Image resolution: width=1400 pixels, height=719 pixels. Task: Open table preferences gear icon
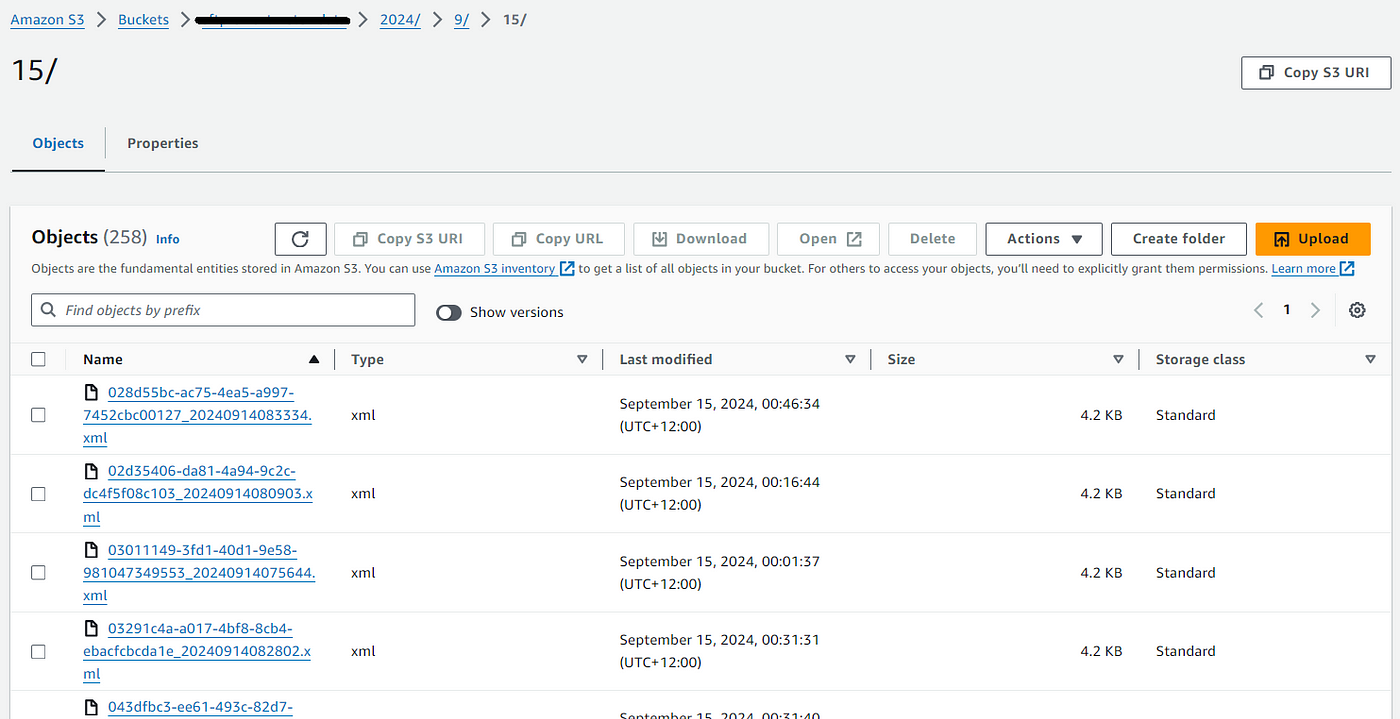coord(1357,310)
